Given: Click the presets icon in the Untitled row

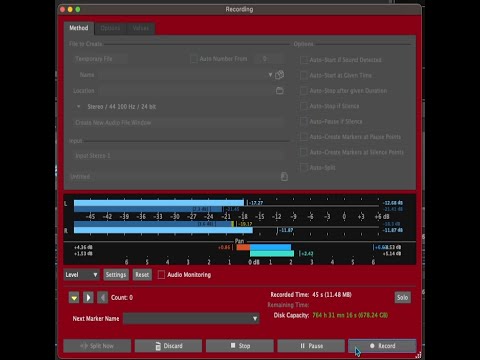Looking at the screenshot, I should click(284, 176).
